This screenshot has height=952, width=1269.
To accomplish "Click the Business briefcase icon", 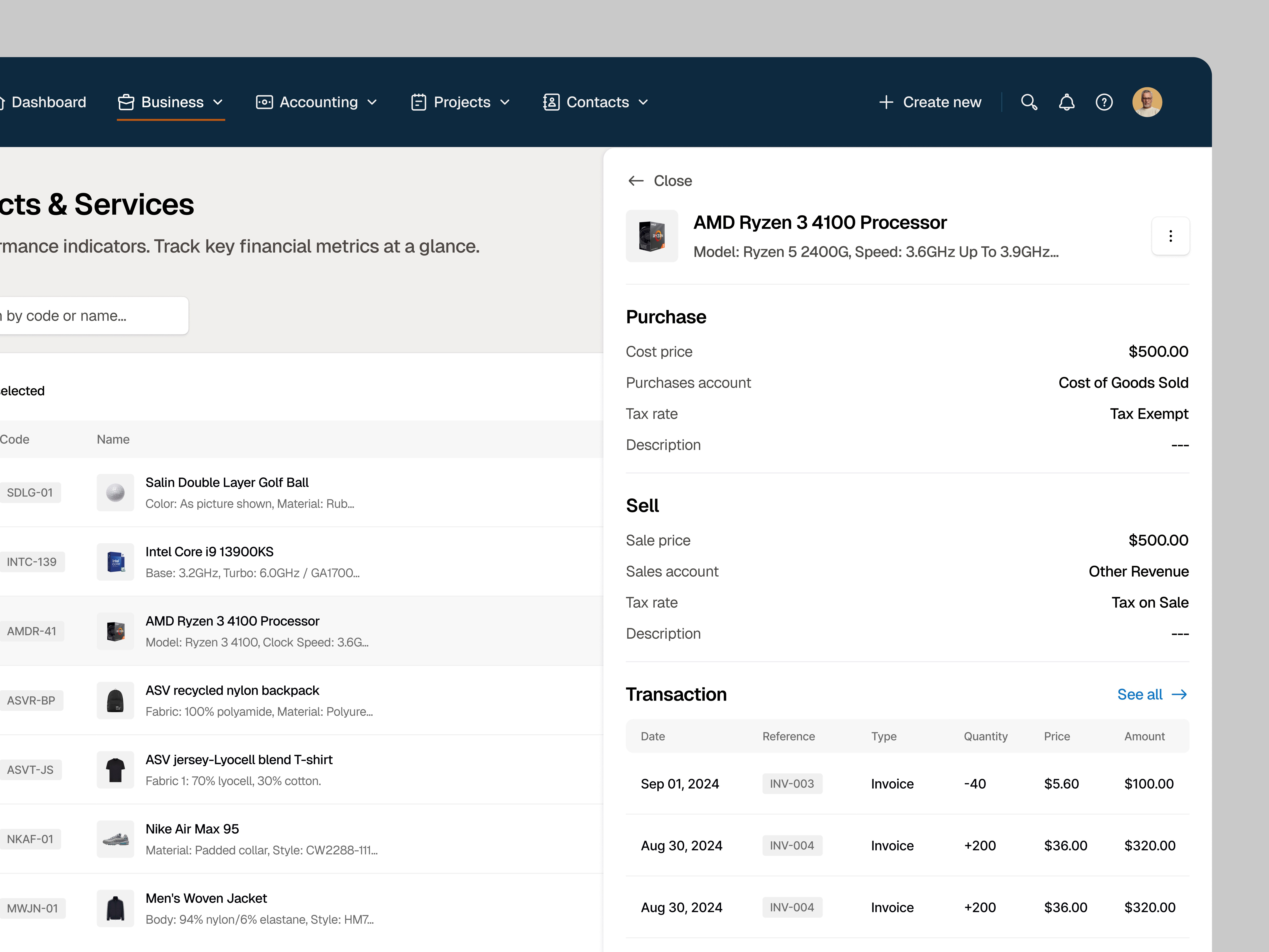I will click(126, 102).
